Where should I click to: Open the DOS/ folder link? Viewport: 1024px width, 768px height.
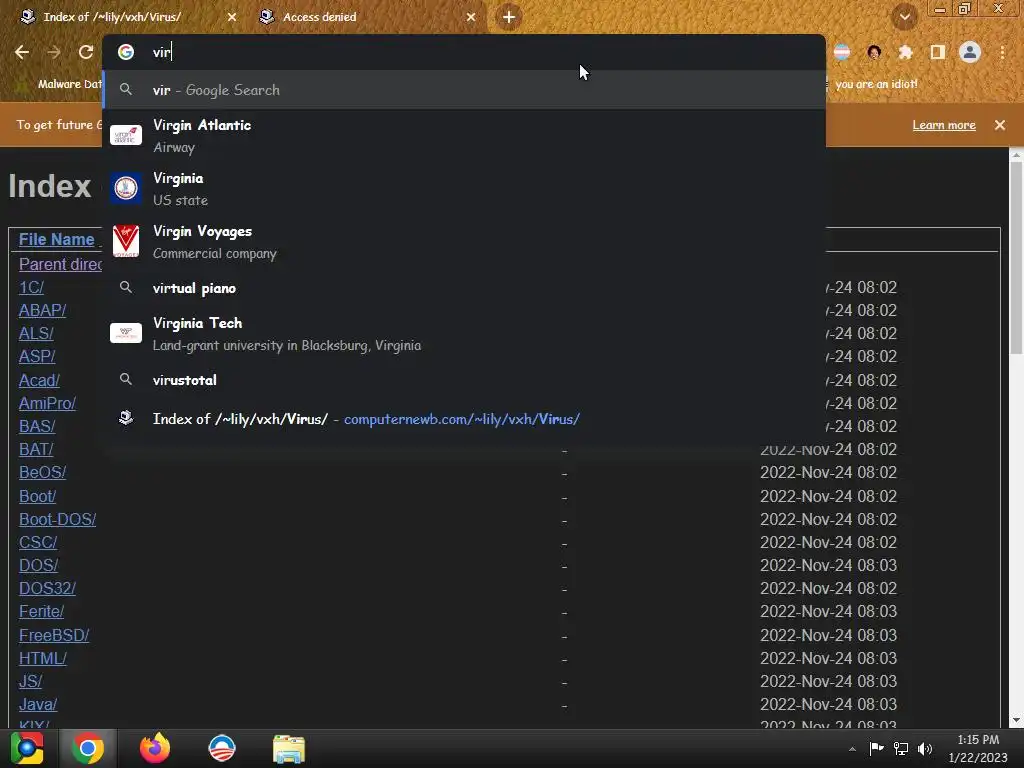39,566
